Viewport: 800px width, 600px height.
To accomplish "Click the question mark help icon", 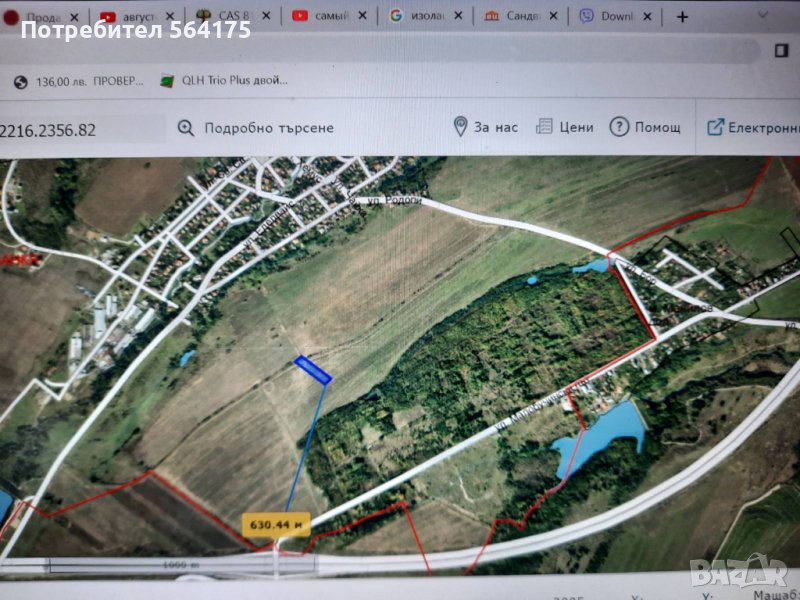I will 619,127.
